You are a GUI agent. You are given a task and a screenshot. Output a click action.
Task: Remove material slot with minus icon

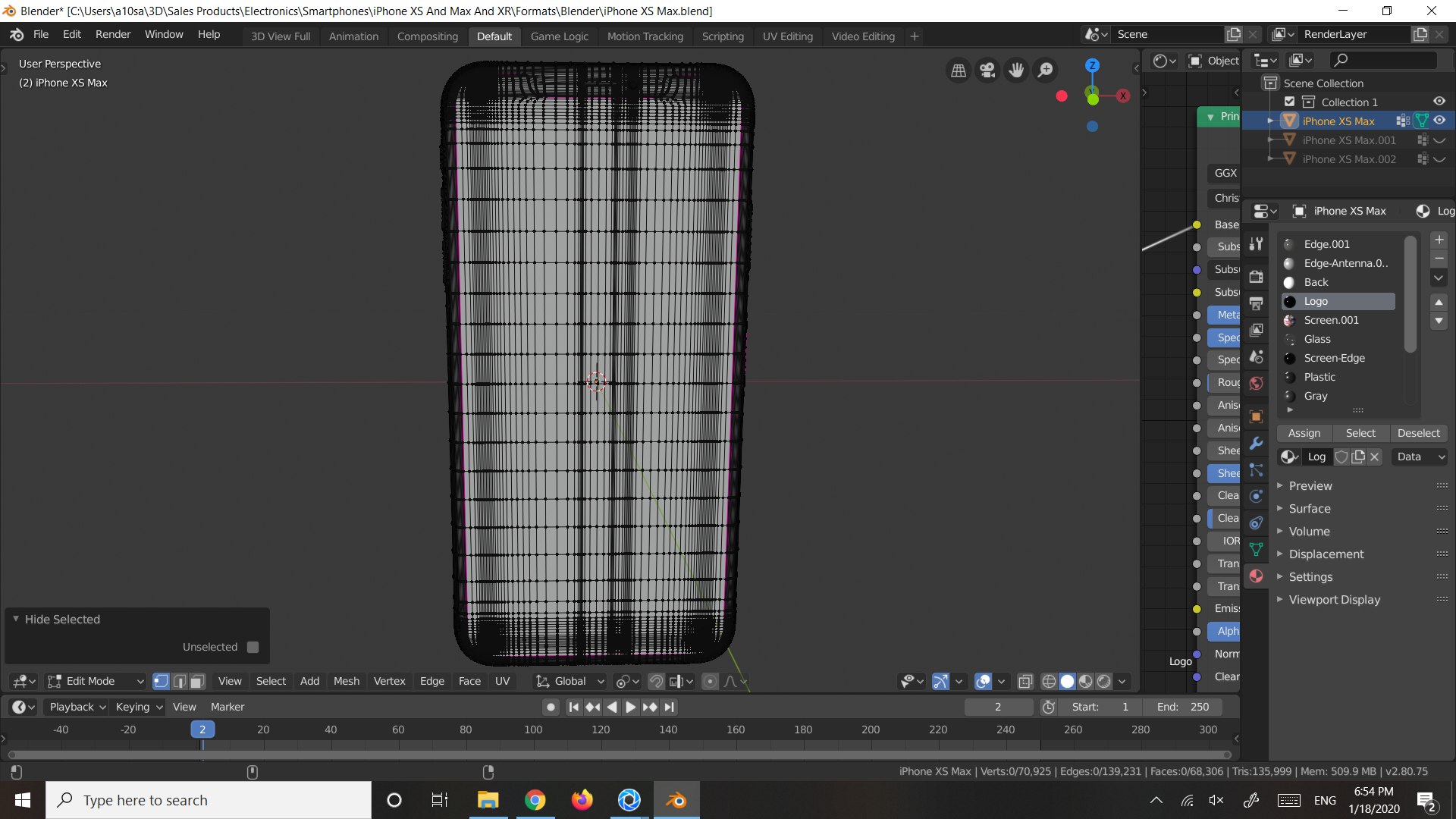pos(1439,259)
